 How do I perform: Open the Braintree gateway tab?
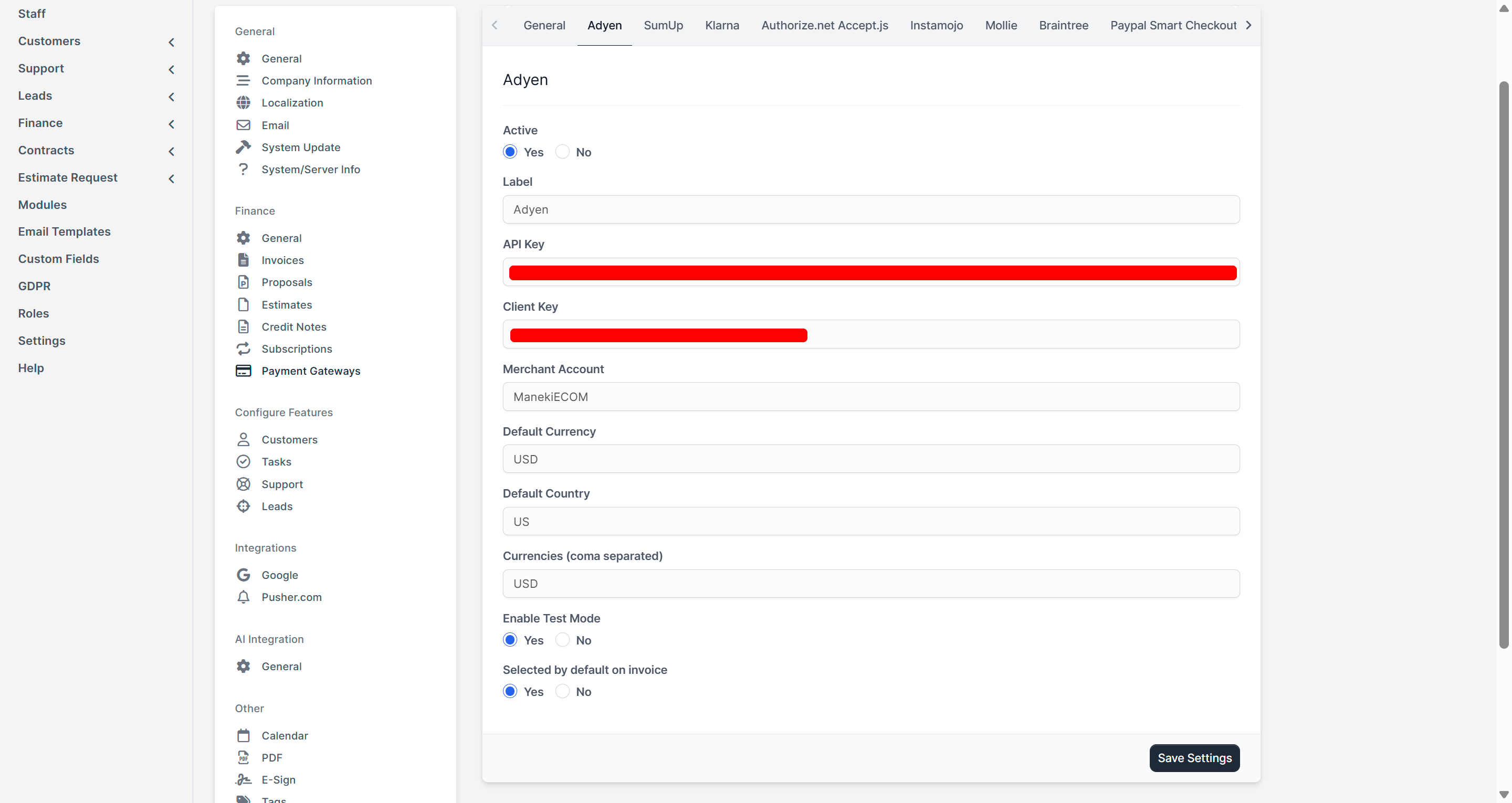point(1063,25)
